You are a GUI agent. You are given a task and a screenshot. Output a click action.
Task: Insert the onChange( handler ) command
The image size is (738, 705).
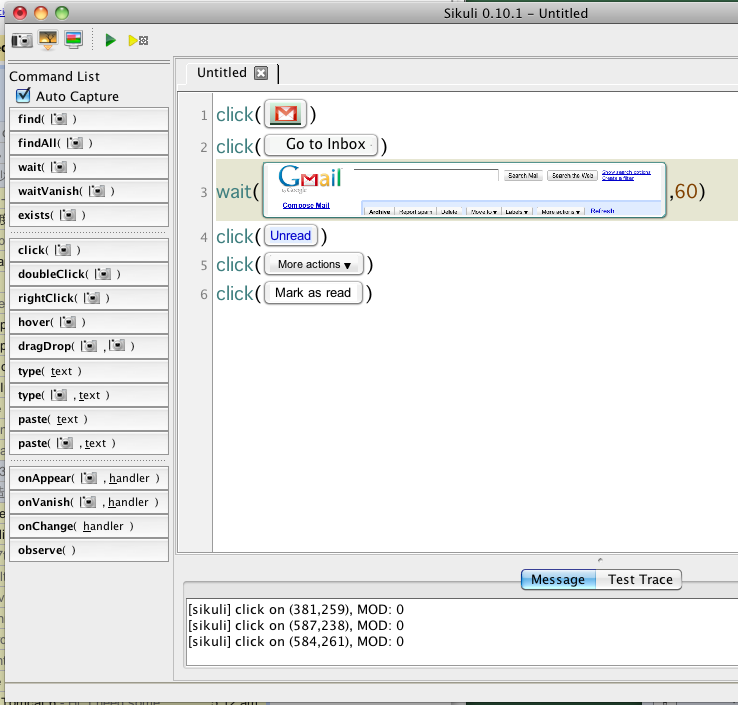click(x=89, y=526)
